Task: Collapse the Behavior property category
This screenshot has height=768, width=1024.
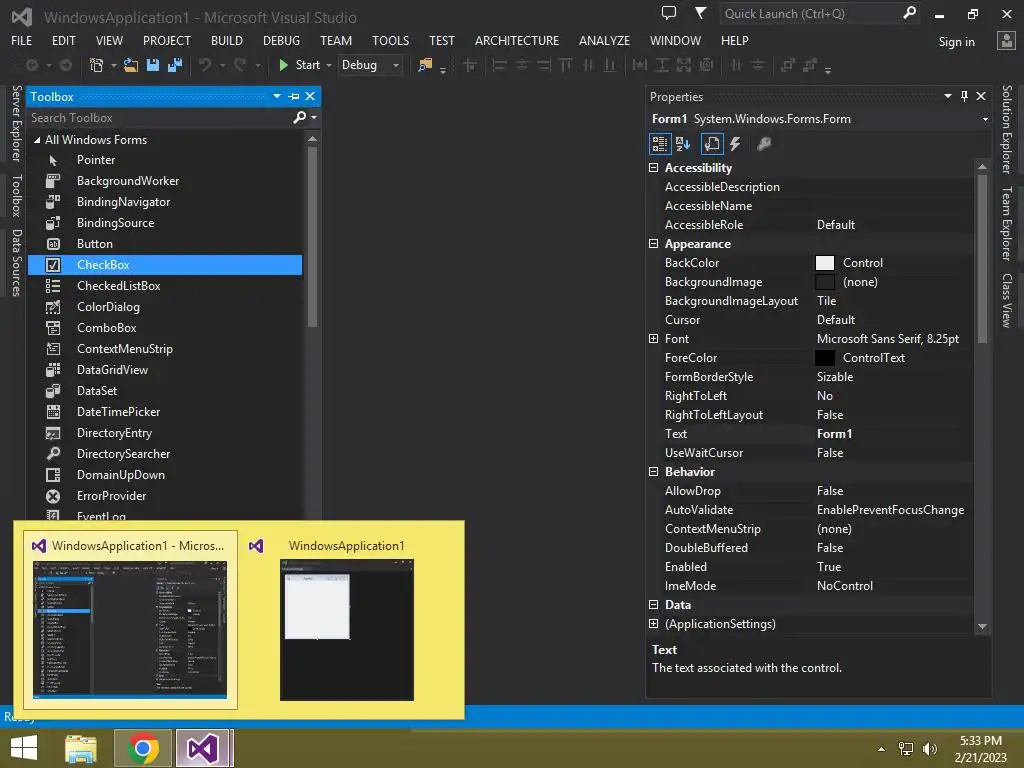Action: tap(653, 472)
